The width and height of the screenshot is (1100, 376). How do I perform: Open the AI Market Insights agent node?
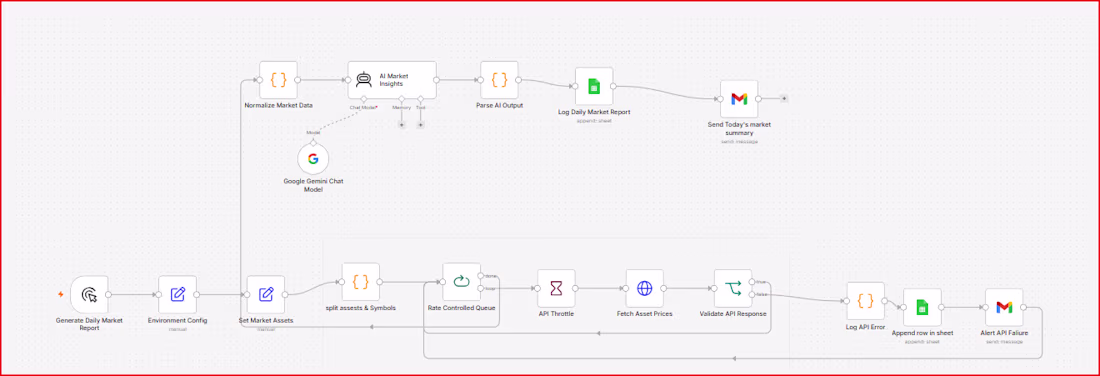pyautogui.click(x=392, y=80)
